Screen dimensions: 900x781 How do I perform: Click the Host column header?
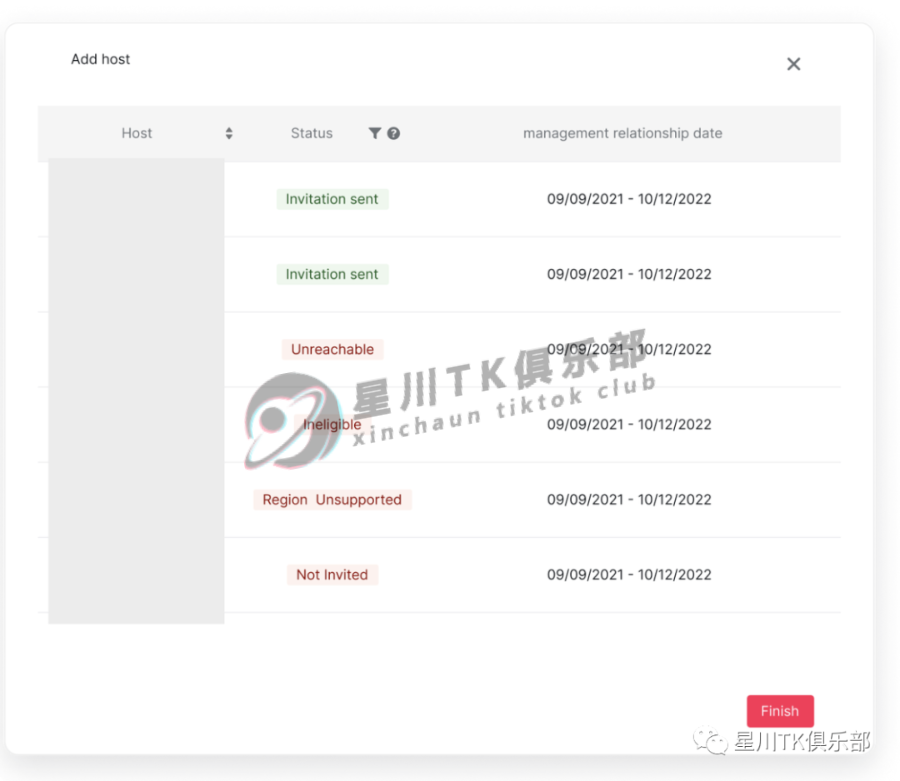(x=137, y=133)
